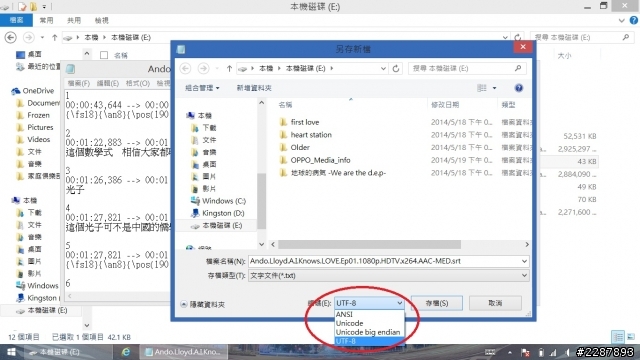The width and height of the screenshot is (640, 360).
Task: Choose ANSI encoding option
Action: (x=369, y=314)
